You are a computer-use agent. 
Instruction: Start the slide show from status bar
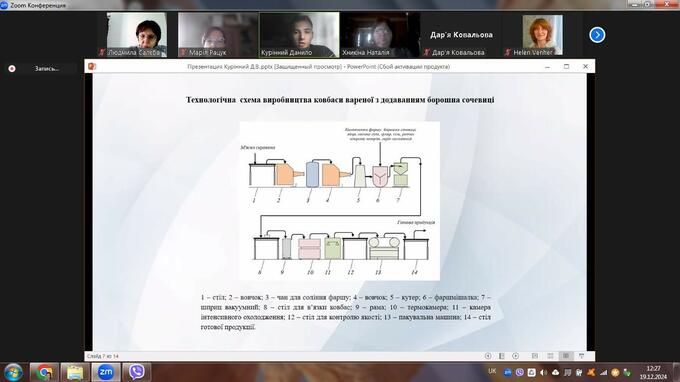tap(582, 356)
